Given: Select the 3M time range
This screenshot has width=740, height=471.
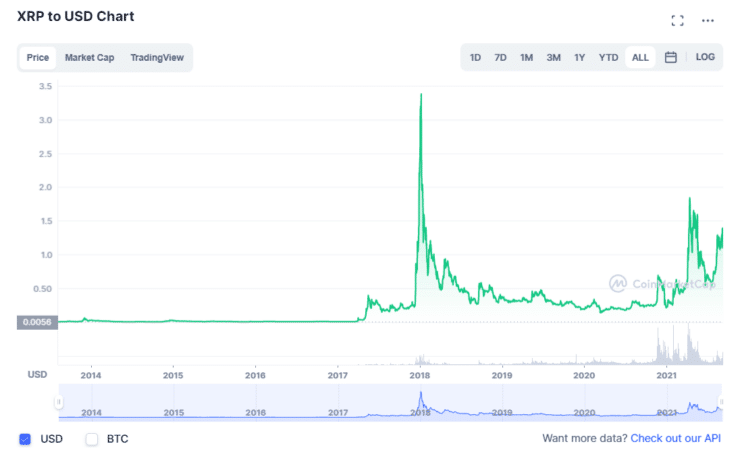Looking at the screenshot, I should [553, 58].
